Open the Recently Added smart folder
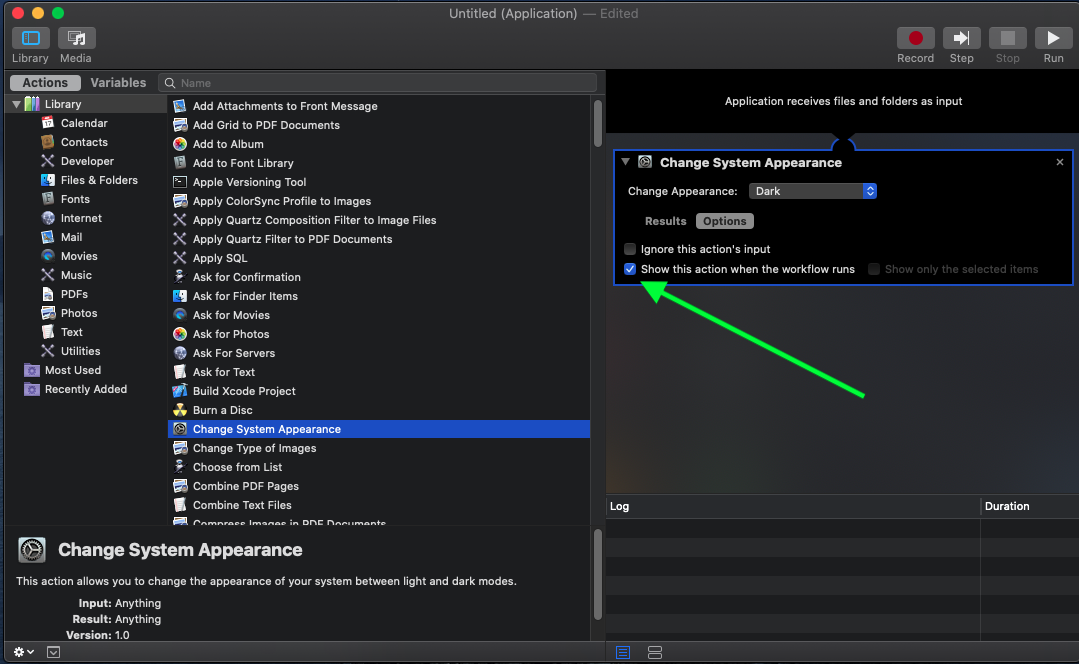Screen dimensions: 1079x664 point(86,389)
